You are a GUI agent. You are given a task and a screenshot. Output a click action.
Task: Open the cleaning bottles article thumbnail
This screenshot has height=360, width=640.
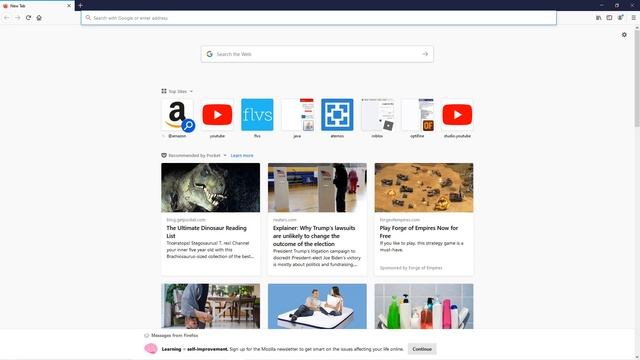(424, 306)
